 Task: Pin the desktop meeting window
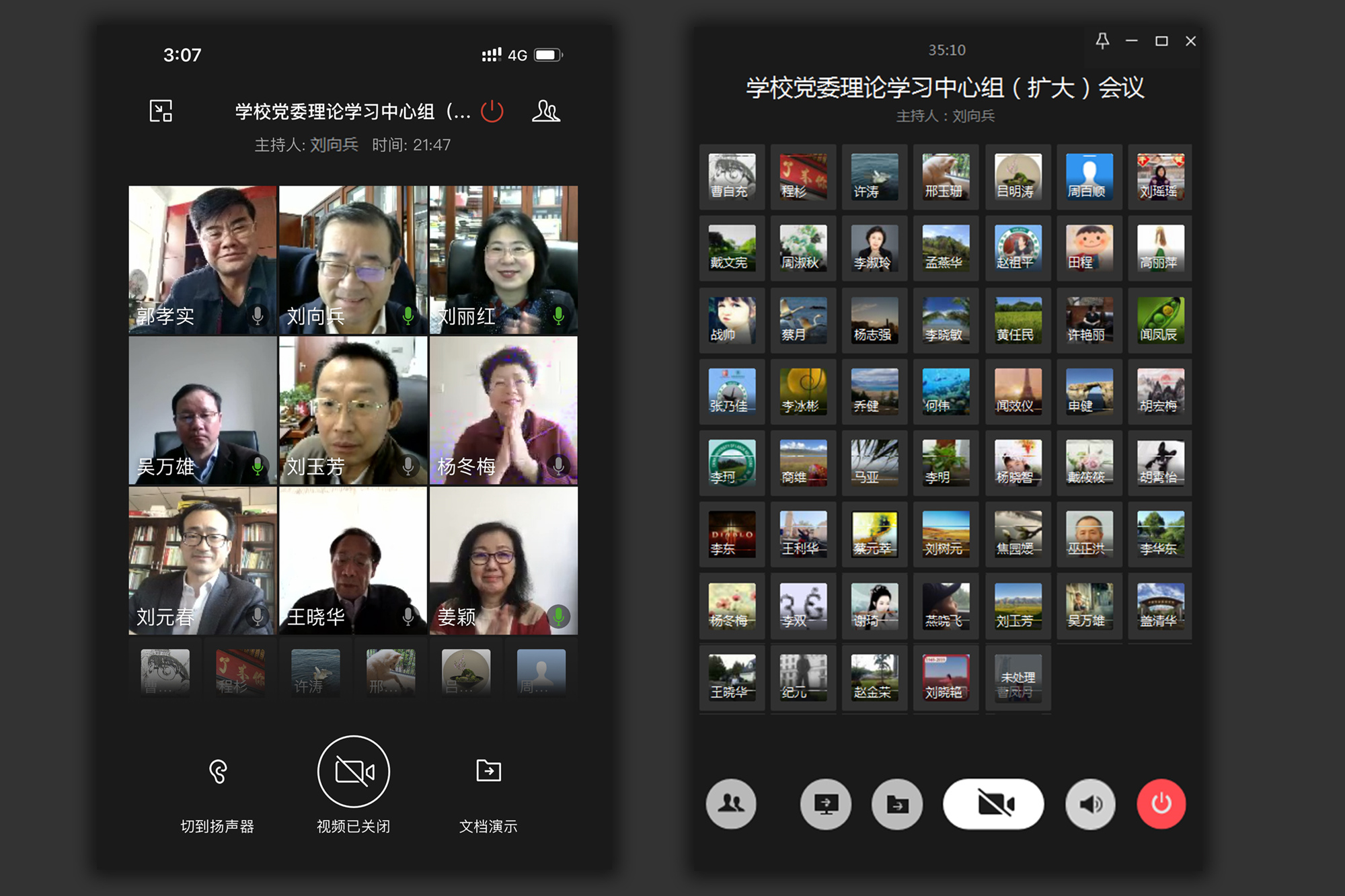click(1102, 41)
